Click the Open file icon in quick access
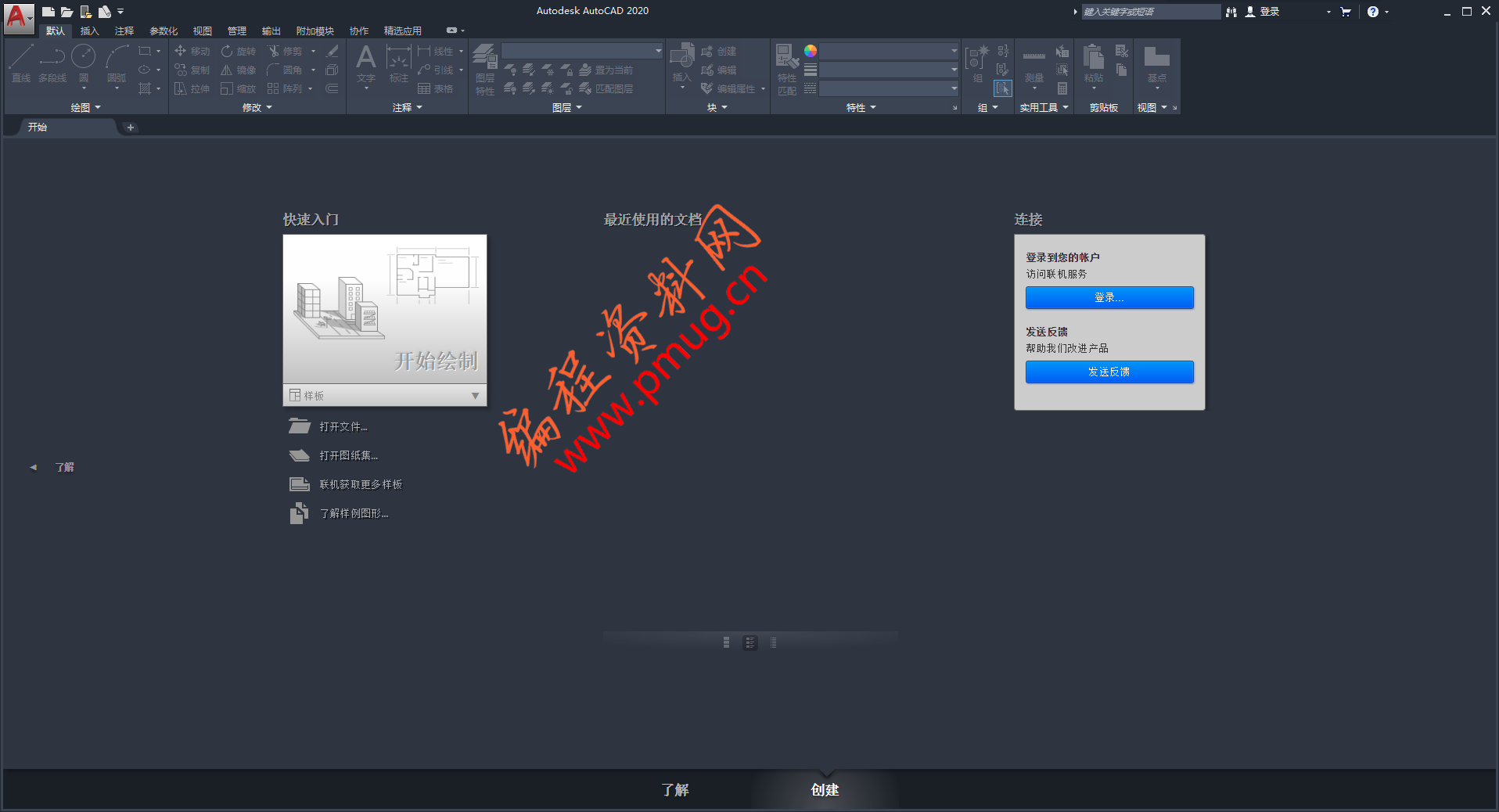Viewport: 1499px width, 812px height. point(67,12)
